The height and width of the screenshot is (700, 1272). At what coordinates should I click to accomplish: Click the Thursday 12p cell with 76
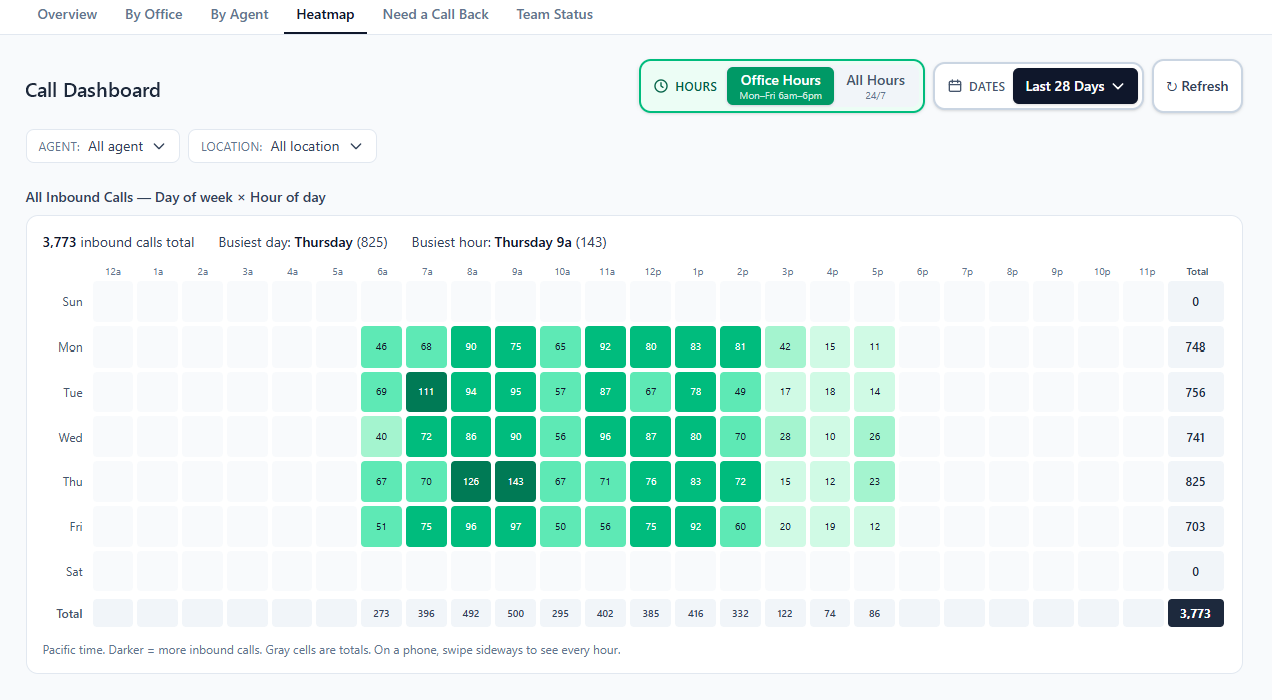tap(650, 482)
